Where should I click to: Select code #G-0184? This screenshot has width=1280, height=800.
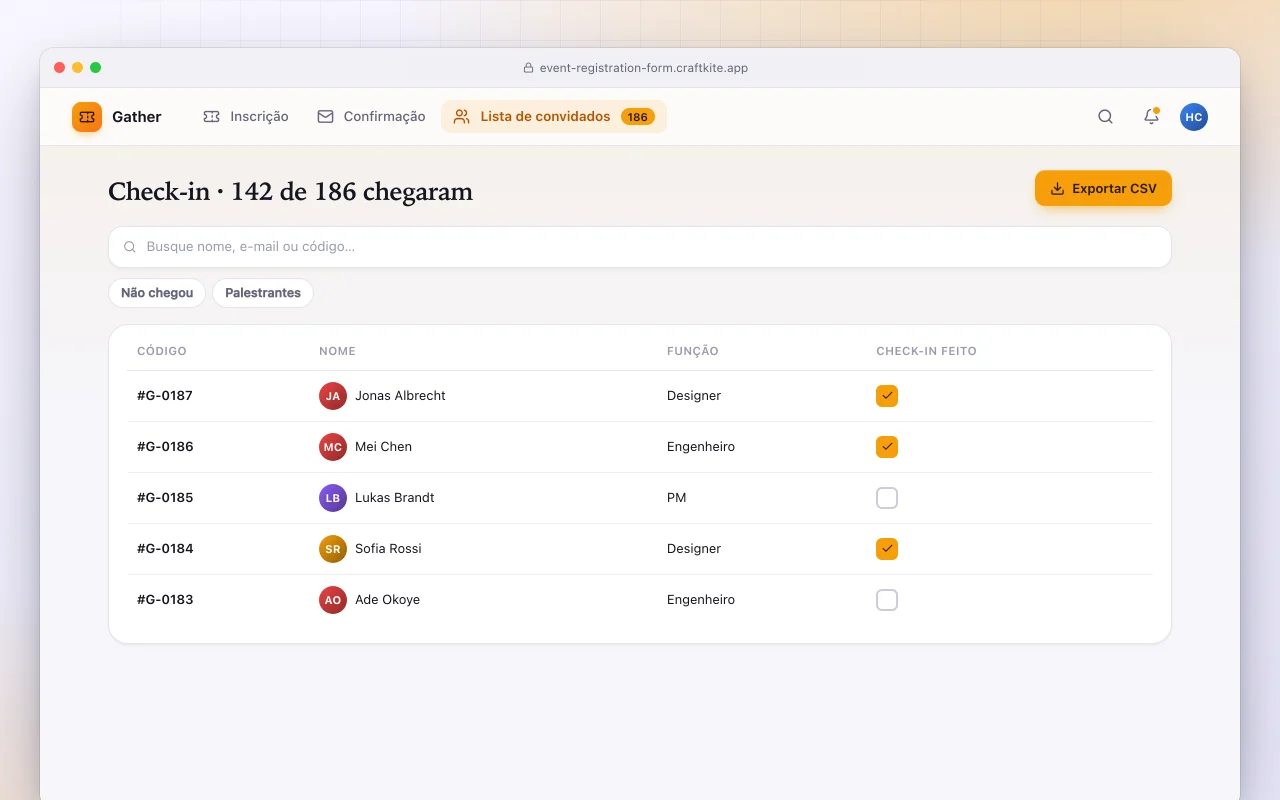(x=165, y=549)
